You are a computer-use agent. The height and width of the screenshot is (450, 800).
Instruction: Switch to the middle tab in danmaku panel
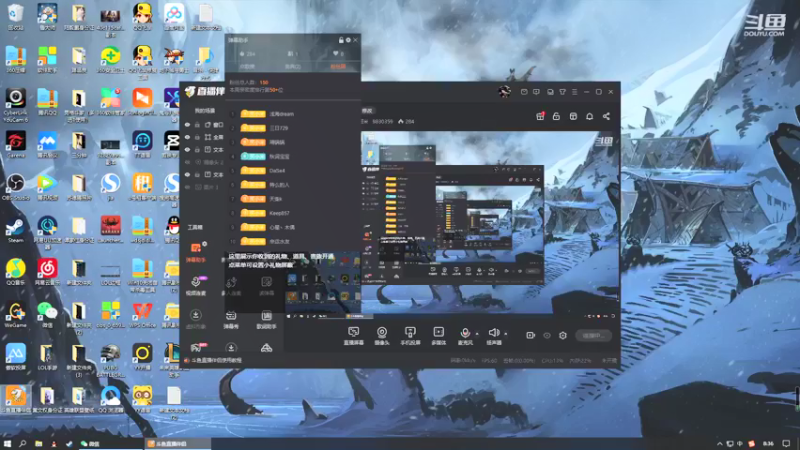292,66
